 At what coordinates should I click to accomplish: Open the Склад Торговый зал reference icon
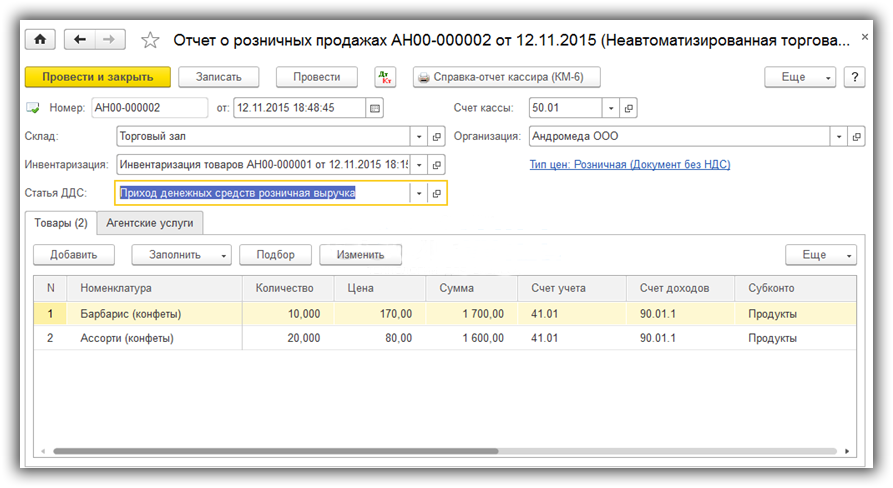(x=437, y=136)
